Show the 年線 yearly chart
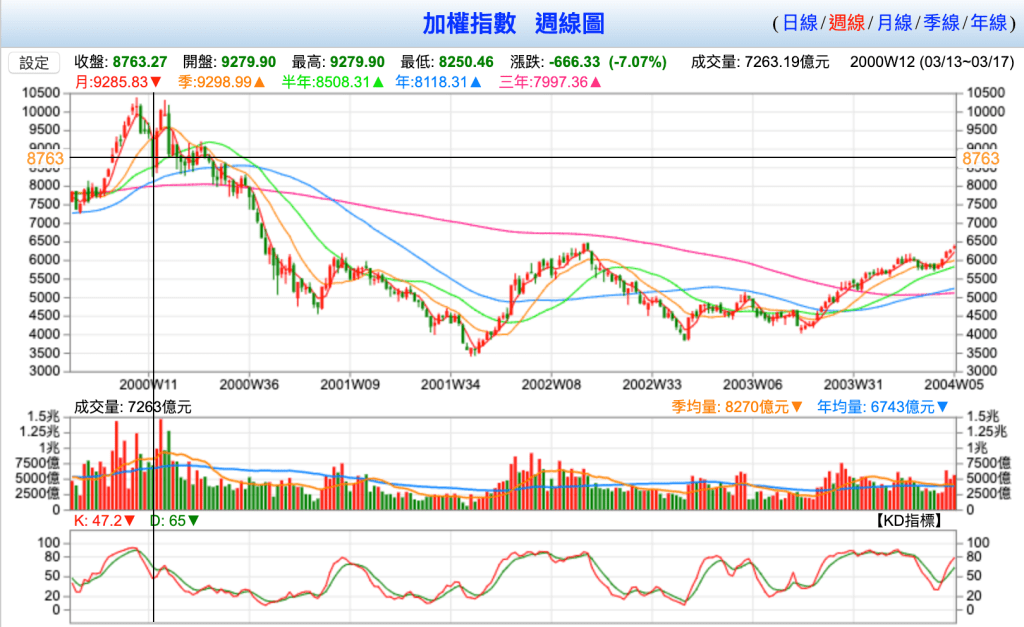The height and width of the screenshot is (627, 1024). (988, 23)
